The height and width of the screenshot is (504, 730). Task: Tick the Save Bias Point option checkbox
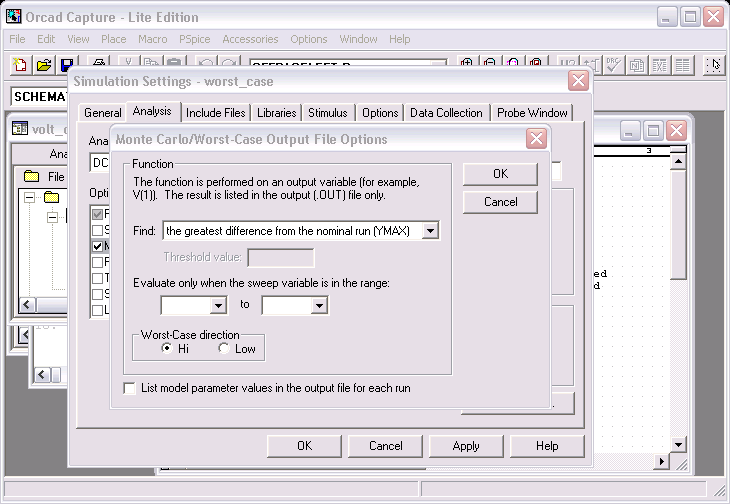97,294
